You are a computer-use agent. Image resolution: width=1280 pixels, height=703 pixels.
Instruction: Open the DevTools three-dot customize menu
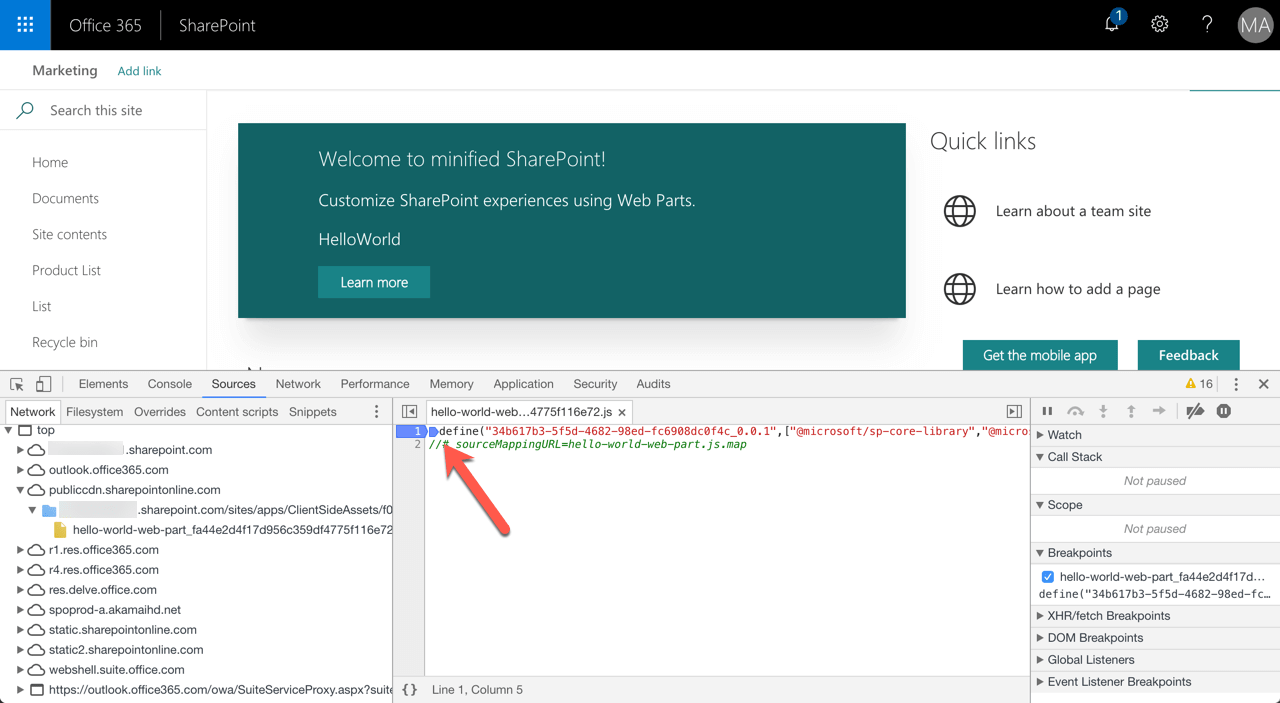tap(1236, 384)
